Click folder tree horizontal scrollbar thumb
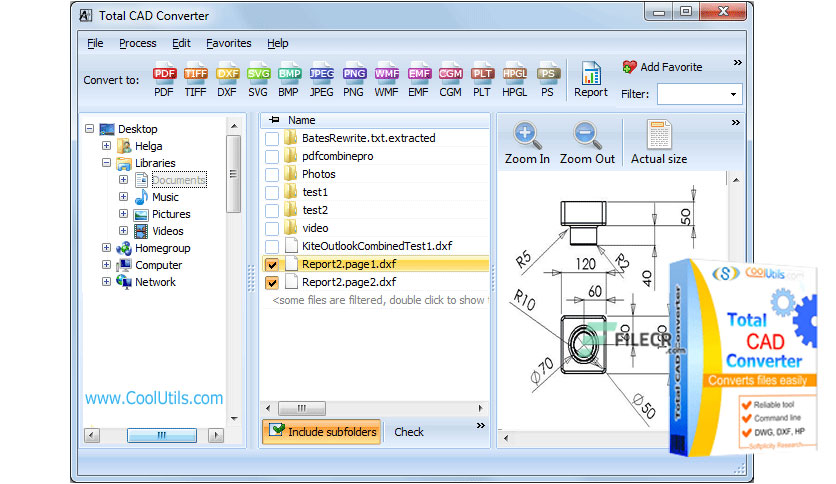836x484 pixels. pyautogui.click(x=162, y=435)
